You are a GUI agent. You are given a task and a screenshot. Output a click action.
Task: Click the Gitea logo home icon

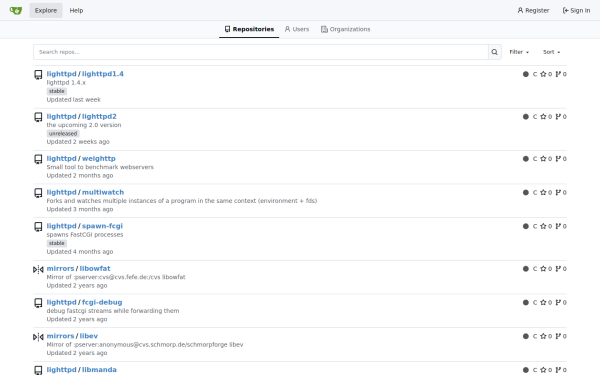16,10
